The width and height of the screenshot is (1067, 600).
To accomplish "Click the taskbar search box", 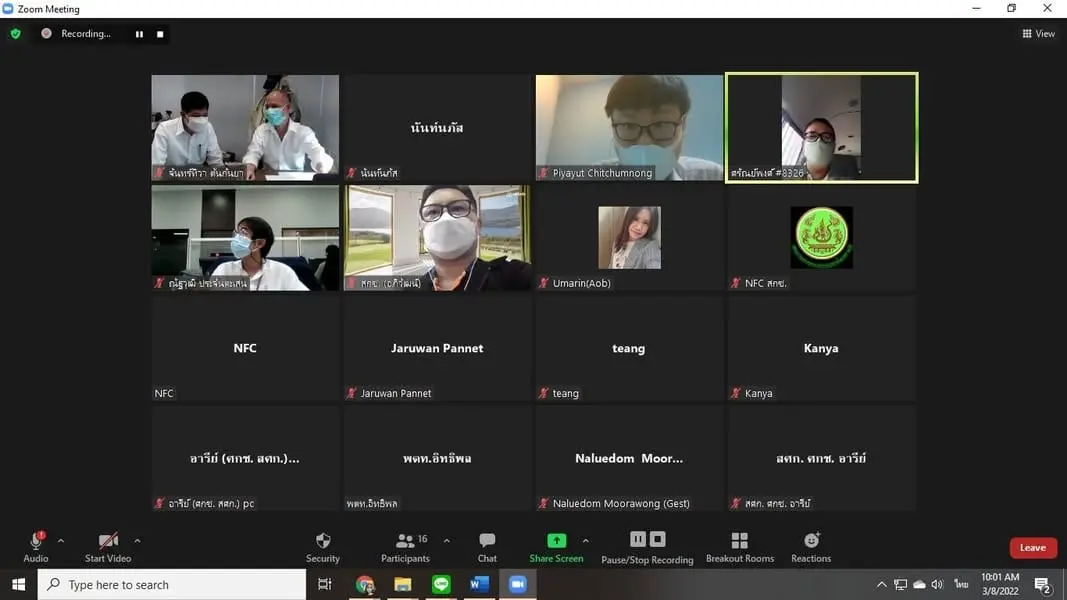I will point(171,584).
